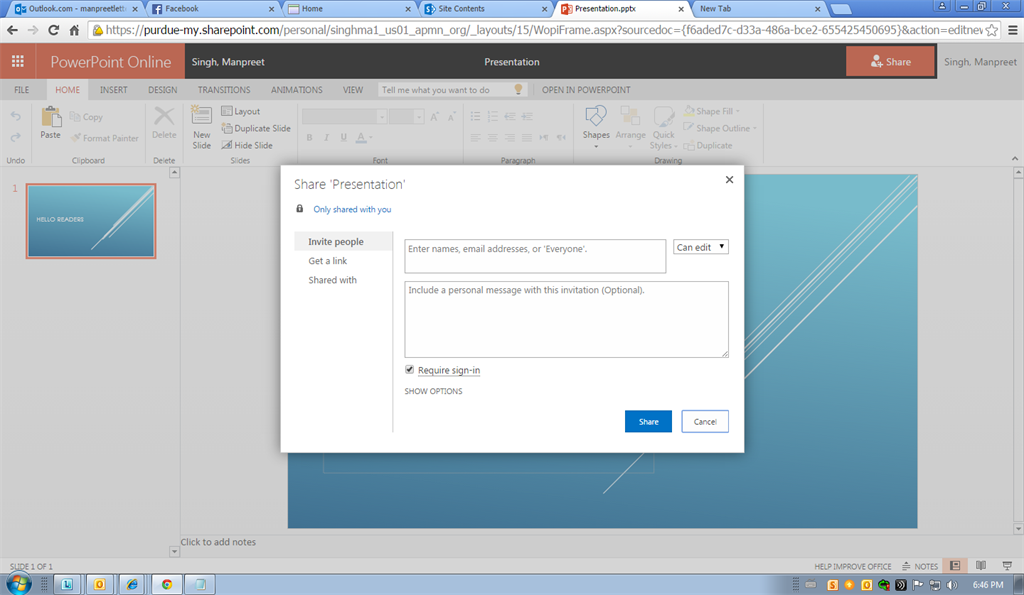Switch to the DESIGN ribbon tab
Viewport: 1024px width, 595px height.
[x=163, y=89]
